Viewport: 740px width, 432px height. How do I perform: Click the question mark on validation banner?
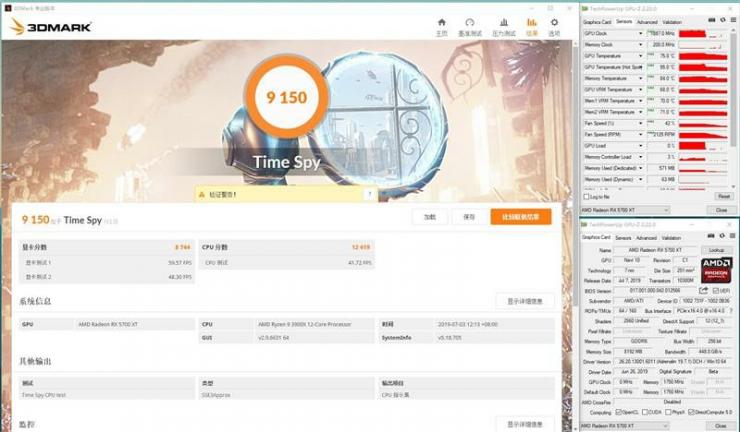click(x=370, y=194)
